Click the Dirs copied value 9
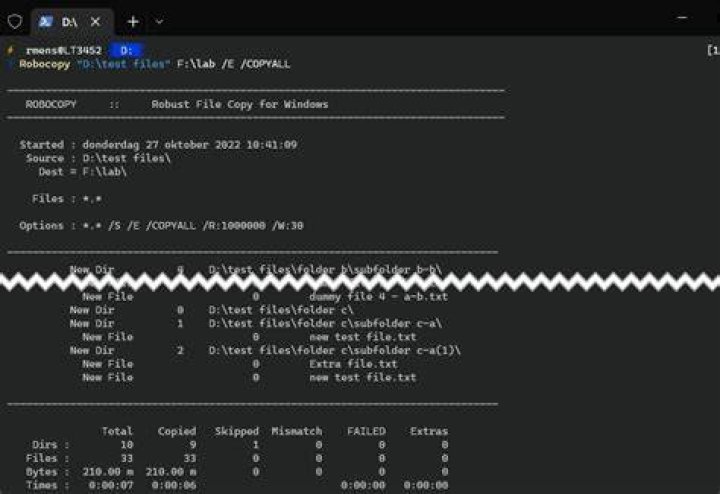This screenshot has width=720, height=494. [x=193, y=444]
